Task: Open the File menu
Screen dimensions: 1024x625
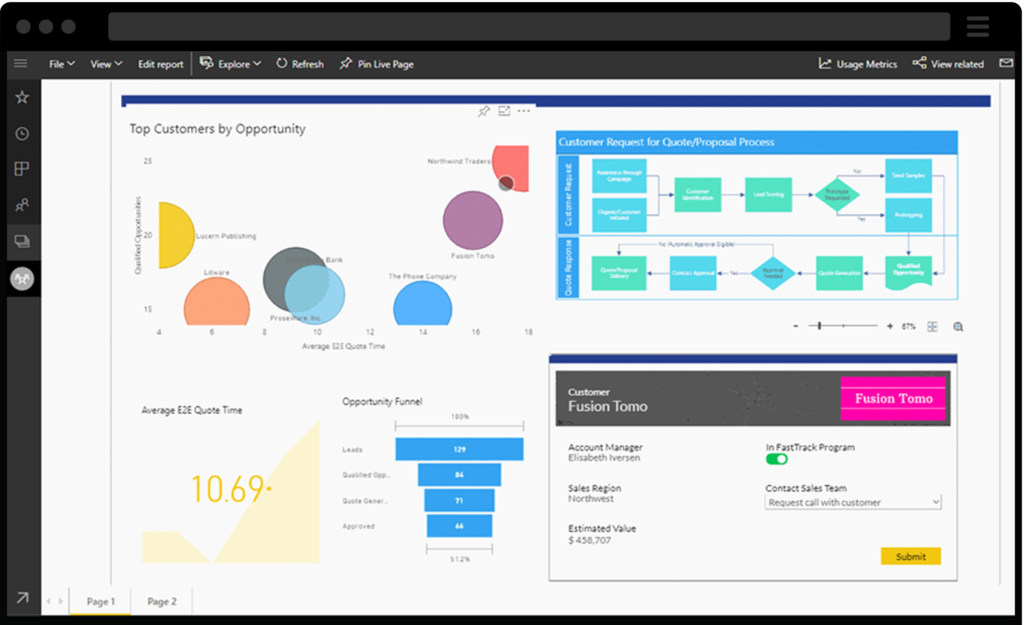Action: (61, 64)
